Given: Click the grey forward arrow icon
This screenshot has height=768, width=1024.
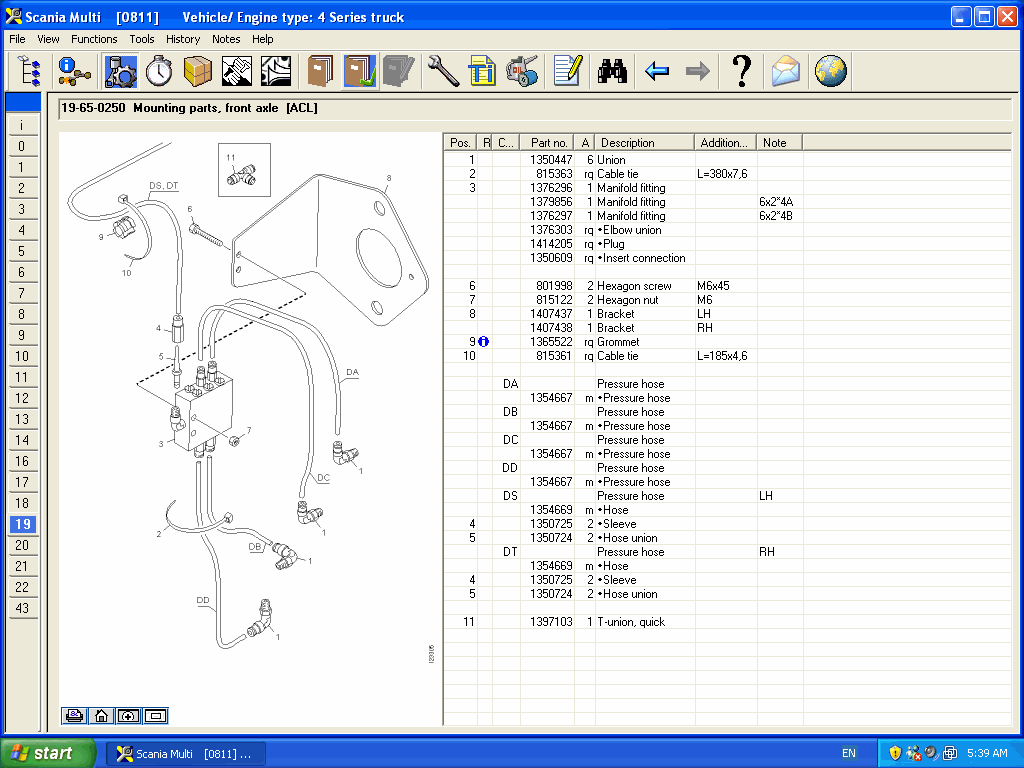Looking at the screenshot, I should (x=697, y=71).
